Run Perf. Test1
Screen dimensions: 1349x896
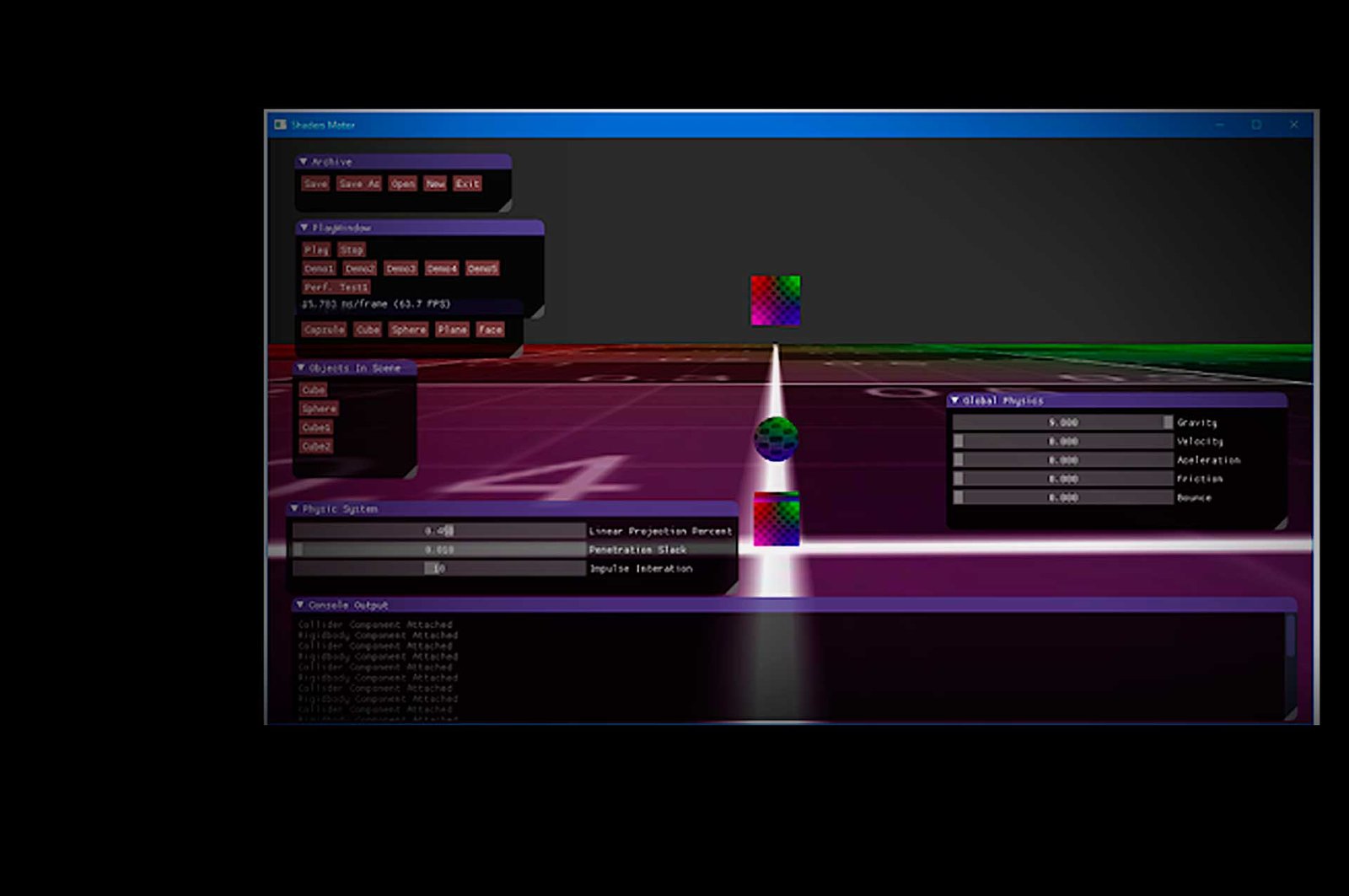(336, 287)
